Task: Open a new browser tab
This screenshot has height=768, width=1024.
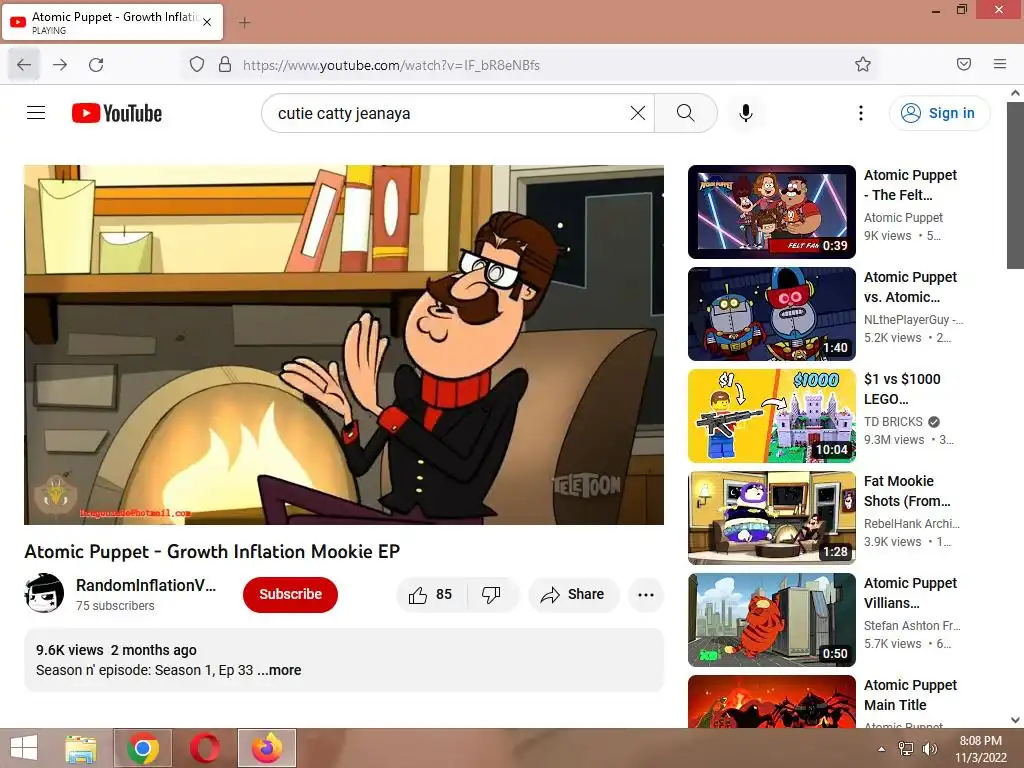Action: click(x=244, y=23)
